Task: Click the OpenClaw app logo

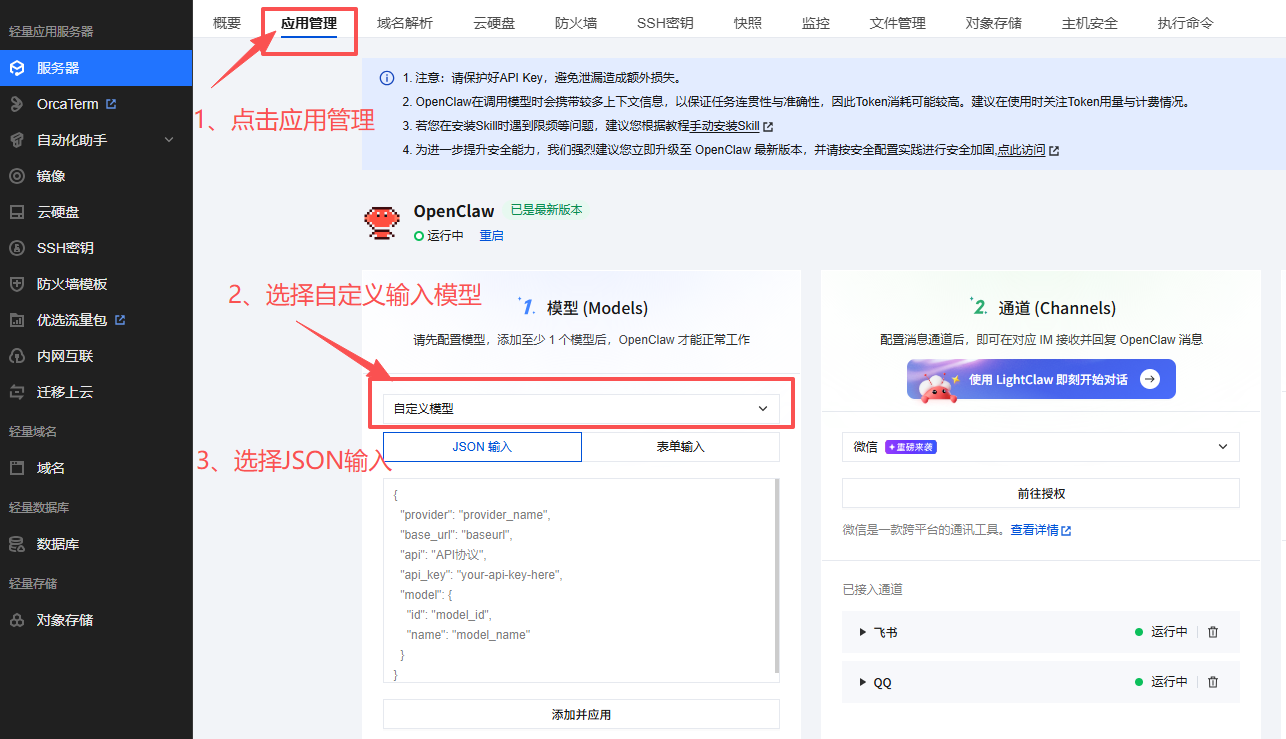Action: coord(380,222)
